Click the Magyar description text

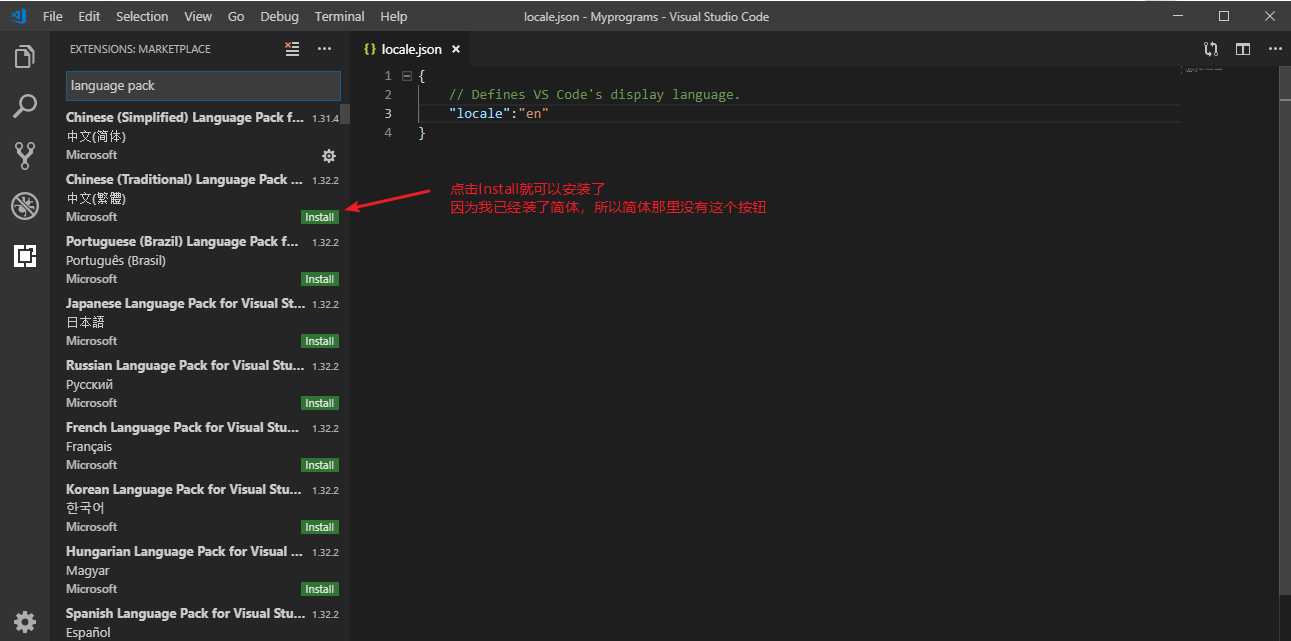point(88,570)
